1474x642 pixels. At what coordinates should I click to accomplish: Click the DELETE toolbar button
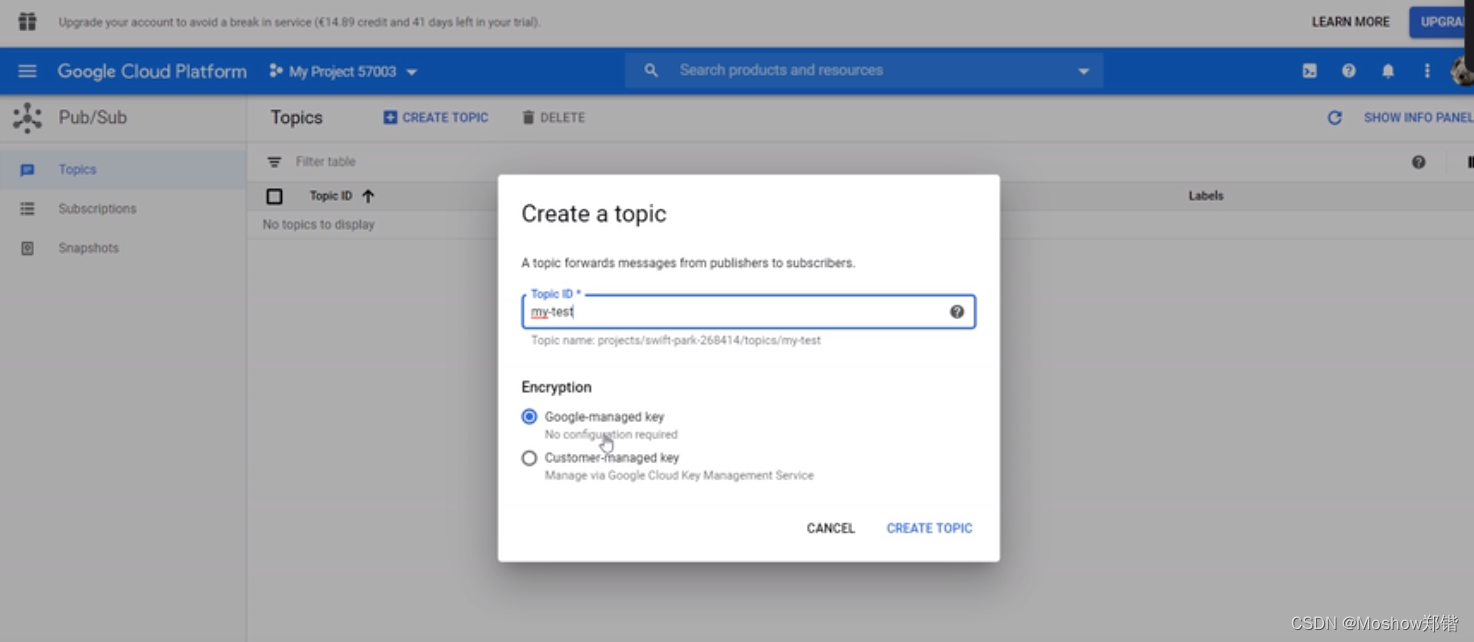click(x=553, y=118)
